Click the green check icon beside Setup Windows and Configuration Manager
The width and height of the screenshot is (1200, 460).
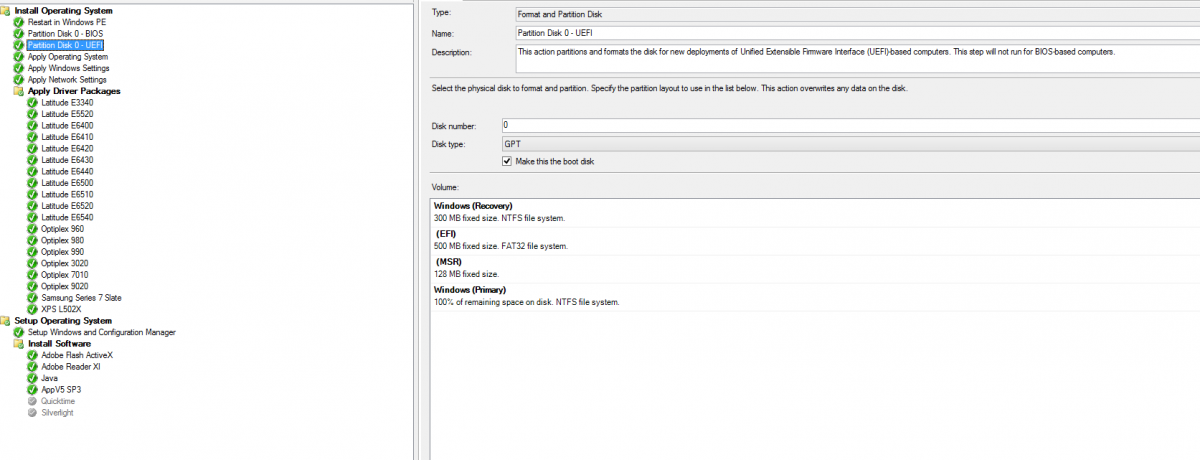(18, 332)
